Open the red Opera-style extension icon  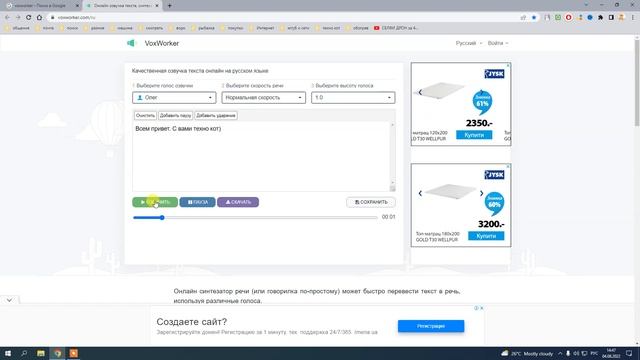pyautogui.click(x=569, y=18)
